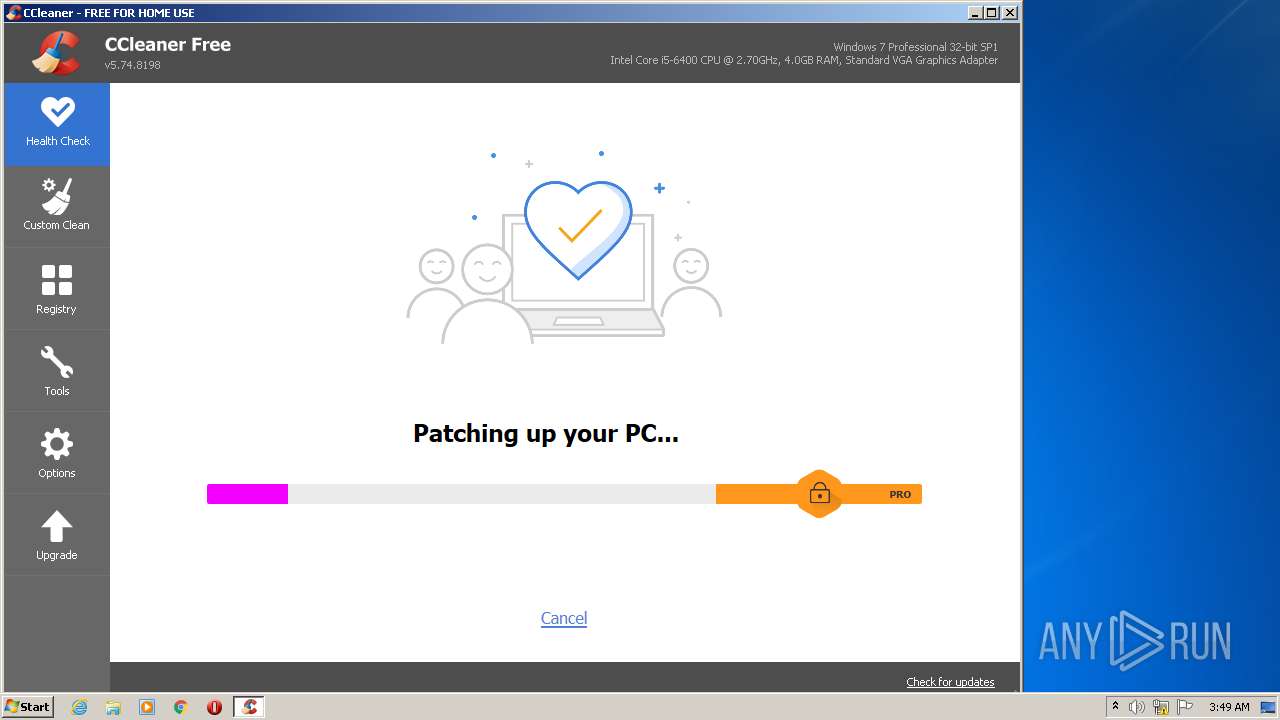This screenshot has height=720, width=1280.
Task: Open network status tray icon
Action: (x=1161, y=707)
